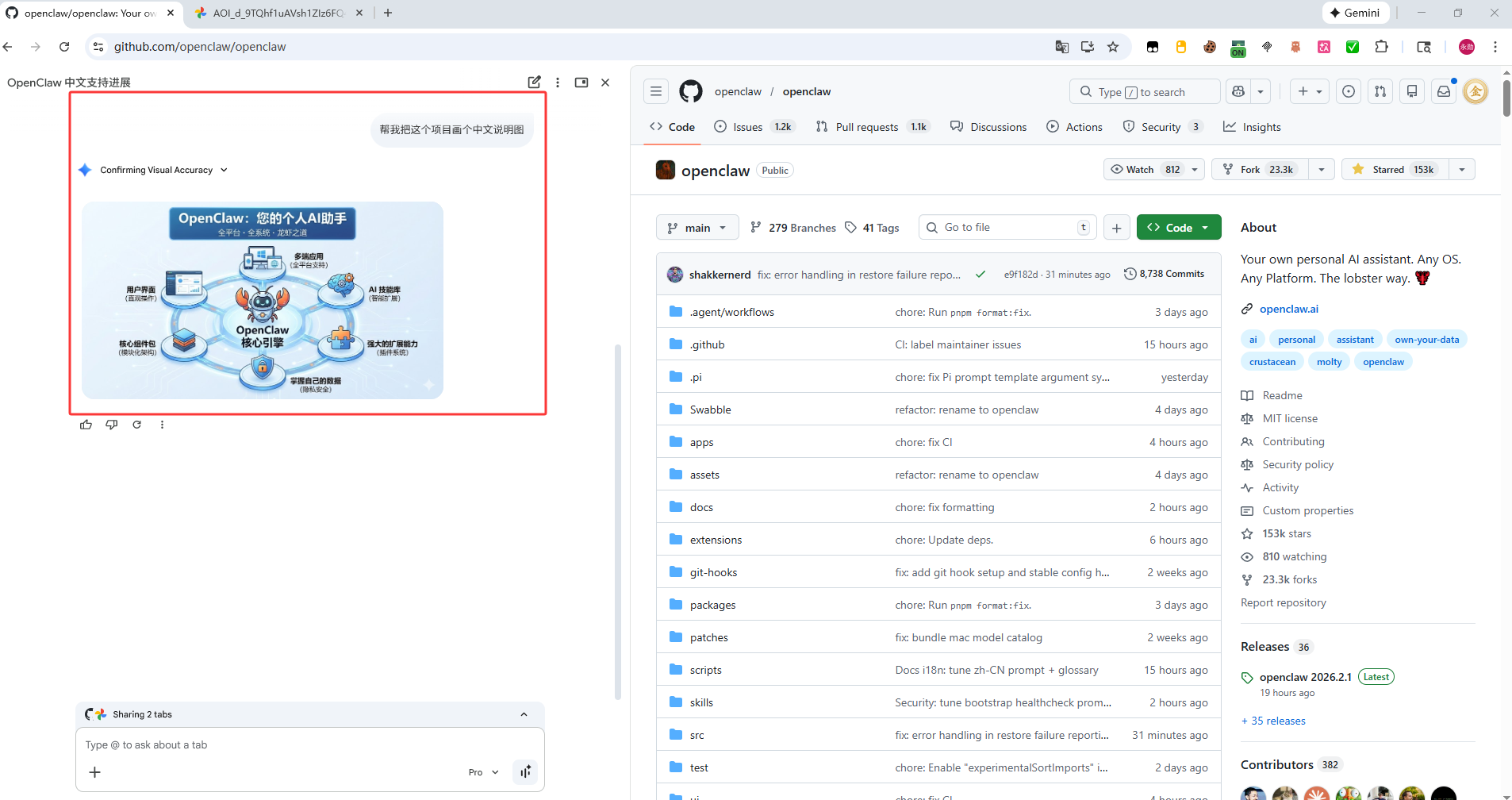Open the Pro model selector

[x=483, y=772]
